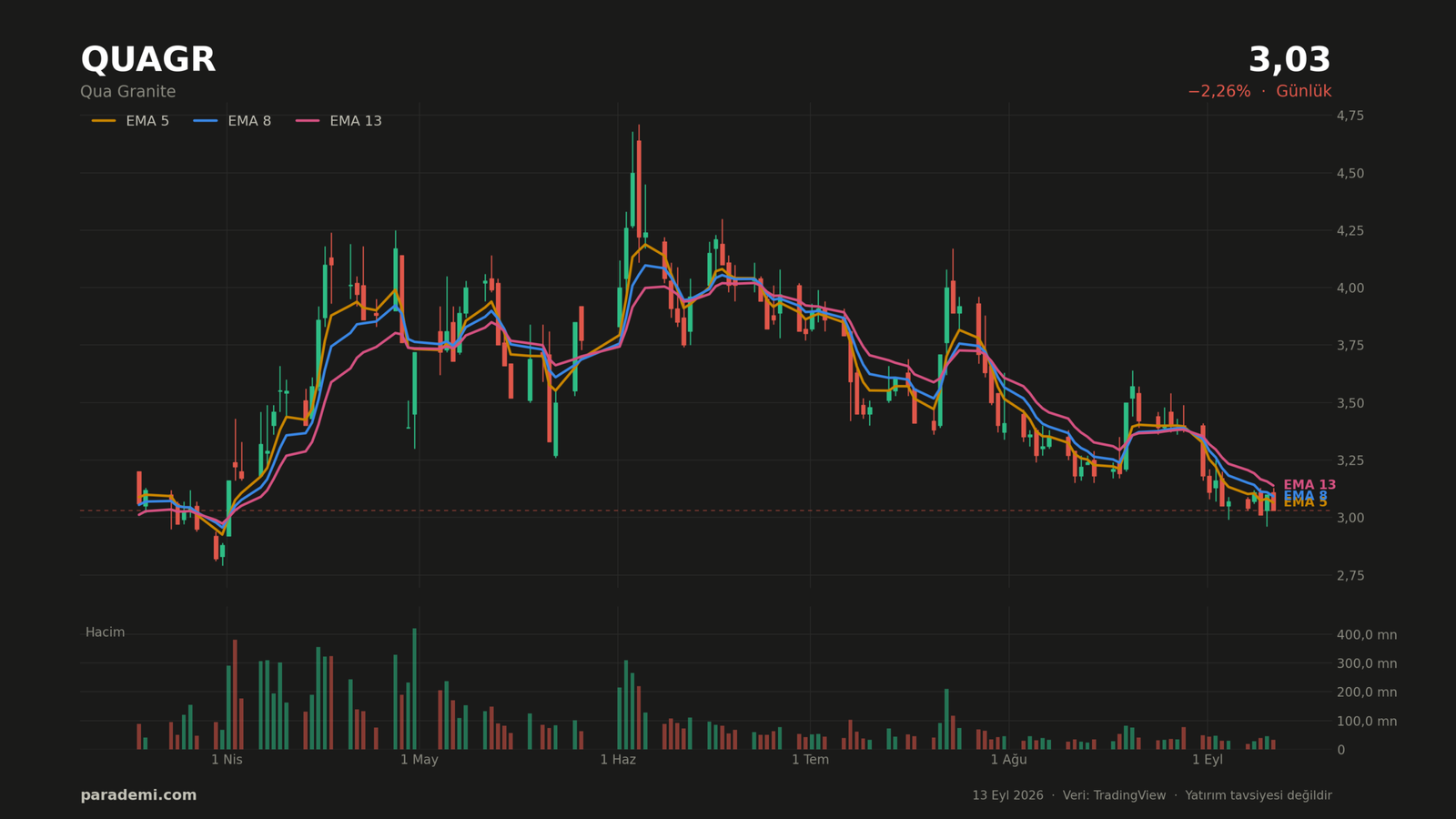Click the QUAGR ticker title

pos(148,60)
